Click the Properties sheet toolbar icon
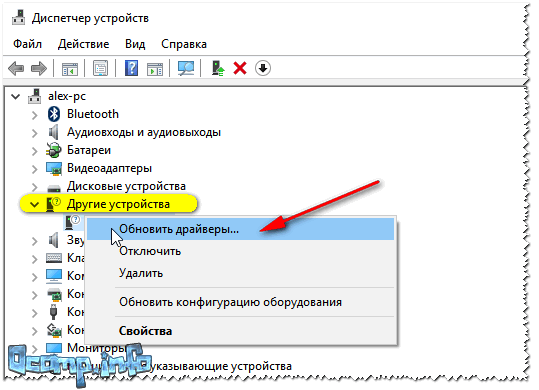Image resolution: width=539 pixels, height=390 pixels. point(100,68)
